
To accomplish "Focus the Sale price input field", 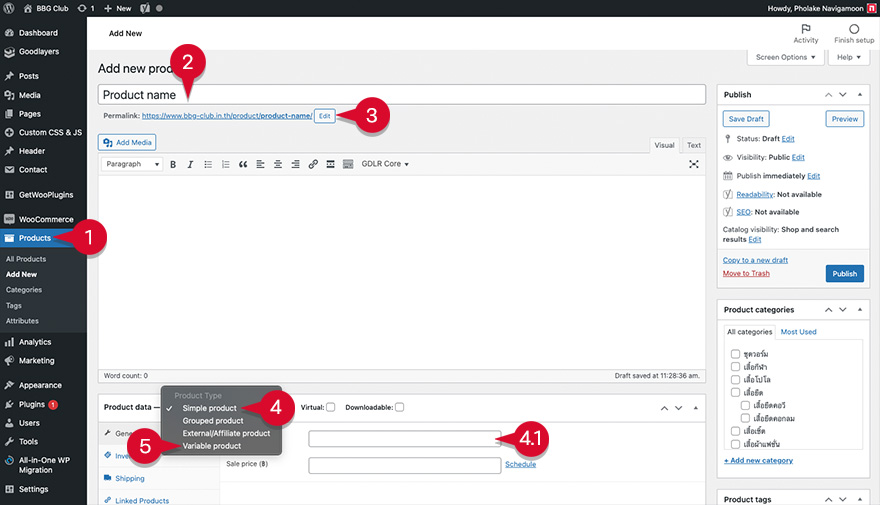I will click(405, 465).
